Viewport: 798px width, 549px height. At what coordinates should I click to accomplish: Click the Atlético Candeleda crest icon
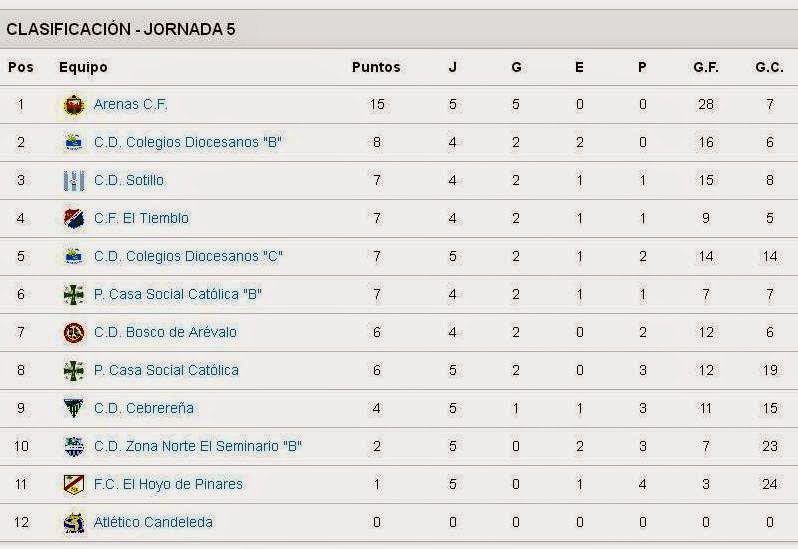74,523
